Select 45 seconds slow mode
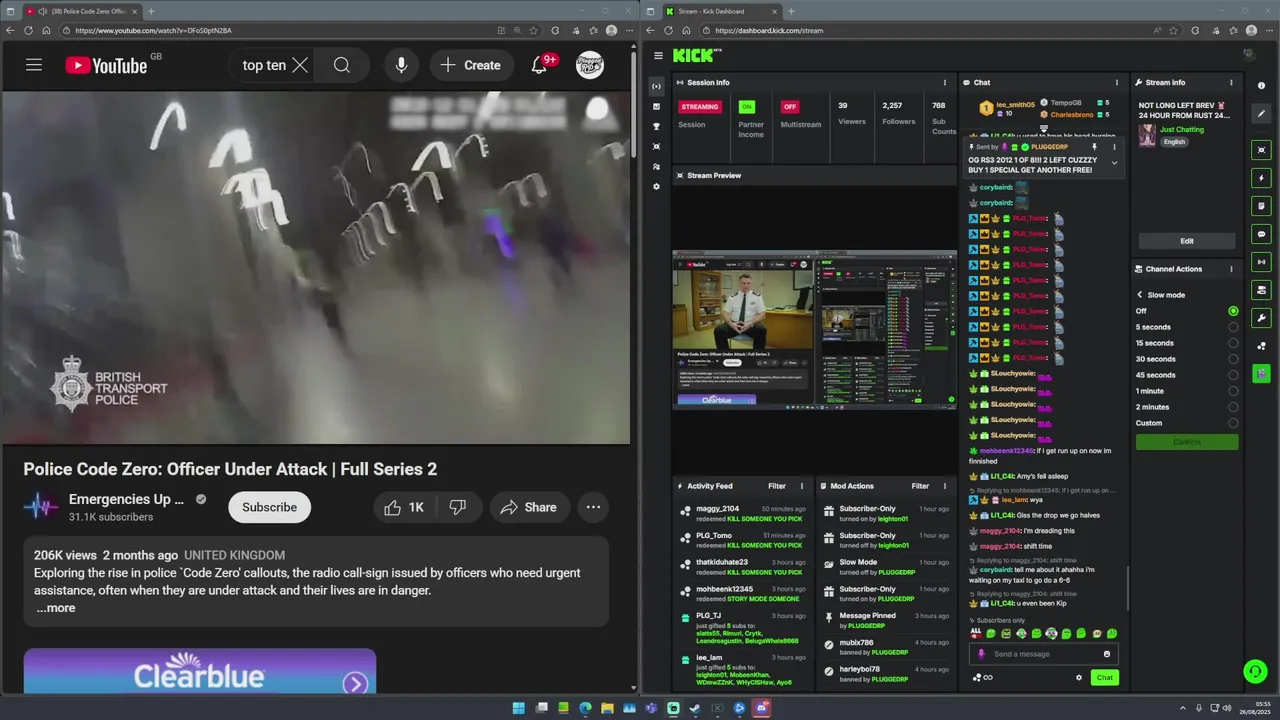The image size is (1280, 720). (1233, 375)
